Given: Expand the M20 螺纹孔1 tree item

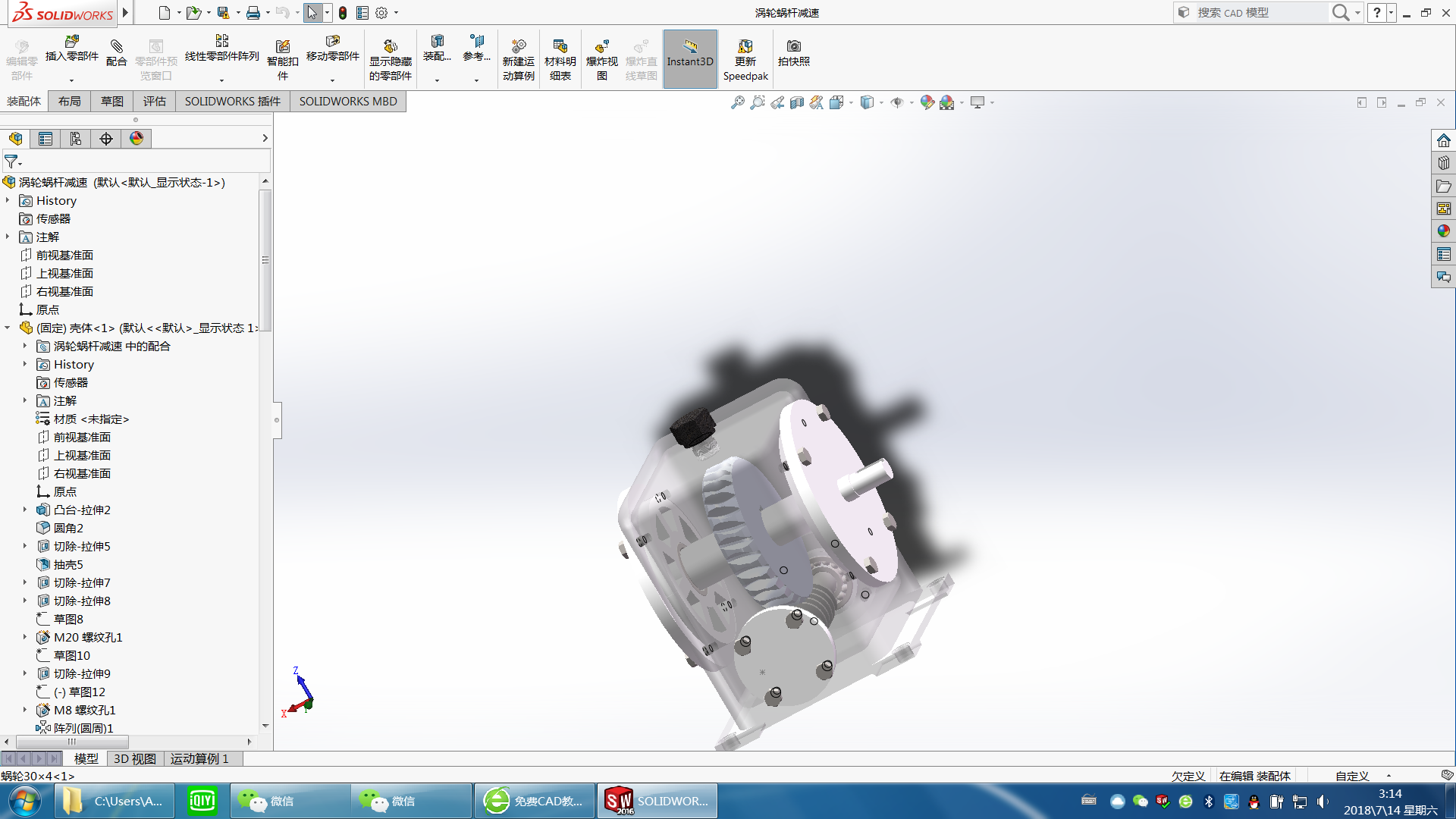Looking at the screenshot, I should 24,637.
